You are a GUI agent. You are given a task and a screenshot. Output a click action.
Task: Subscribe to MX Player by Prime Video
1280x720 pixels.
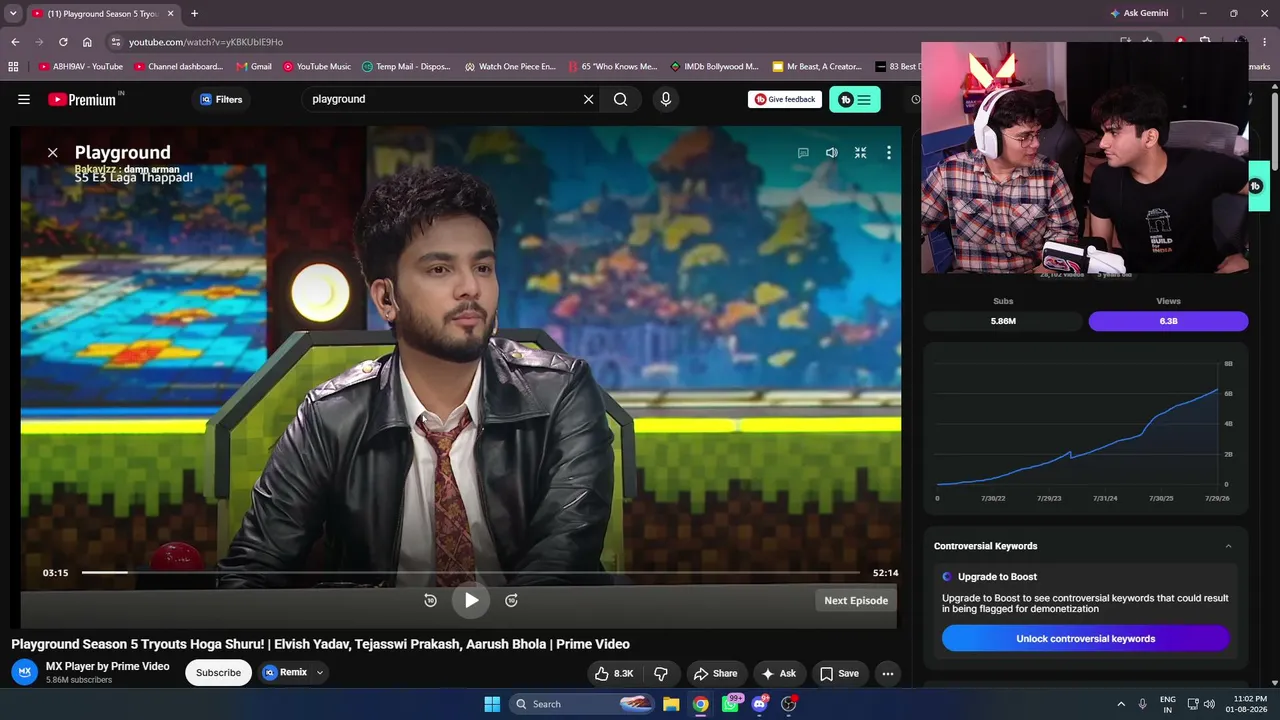(x=218, y=673)
